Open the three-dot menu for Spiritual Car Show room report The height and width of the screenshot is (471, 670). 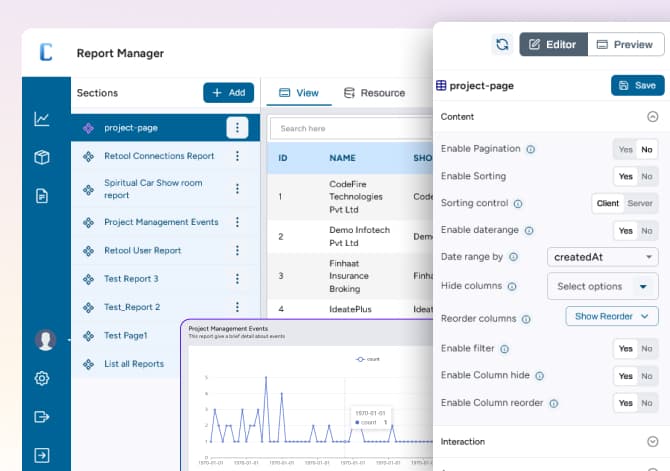coord(237,189)
